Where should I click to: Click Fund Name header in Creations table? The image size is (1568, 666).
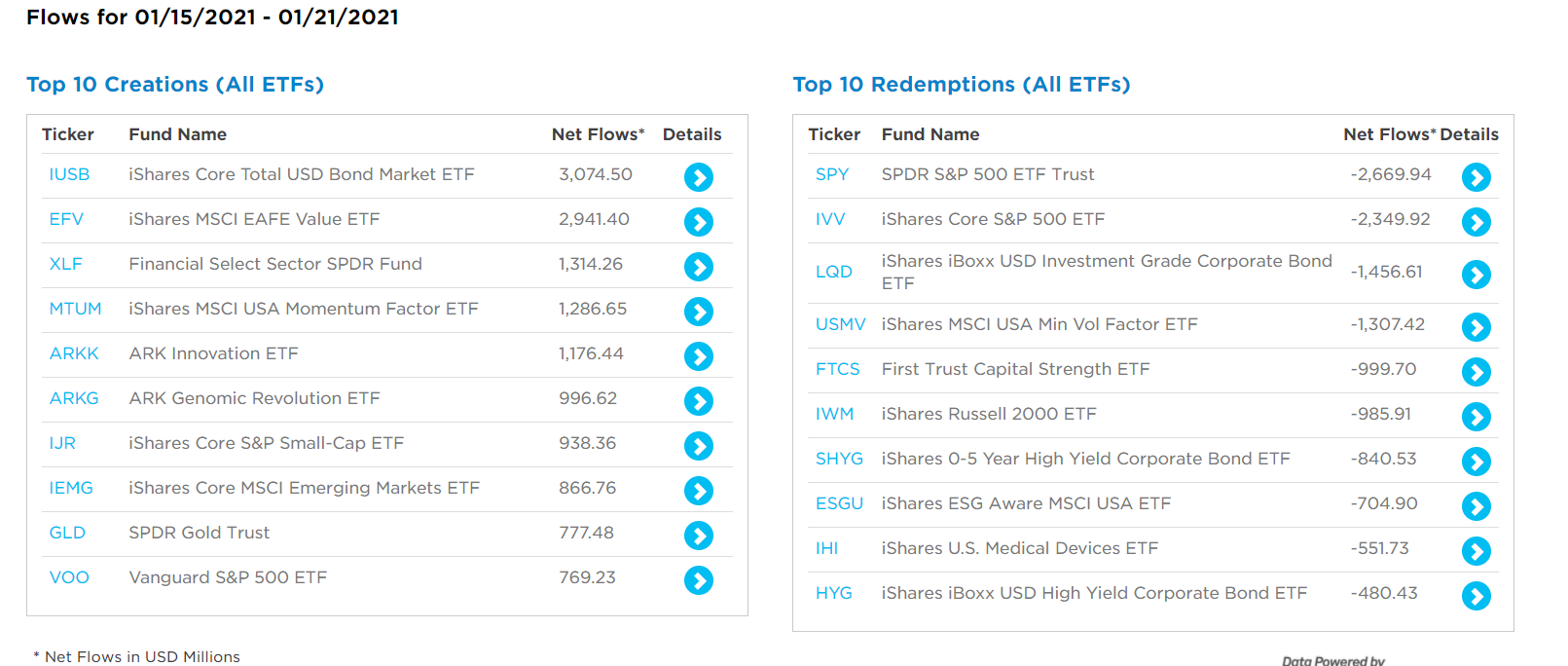178,134
